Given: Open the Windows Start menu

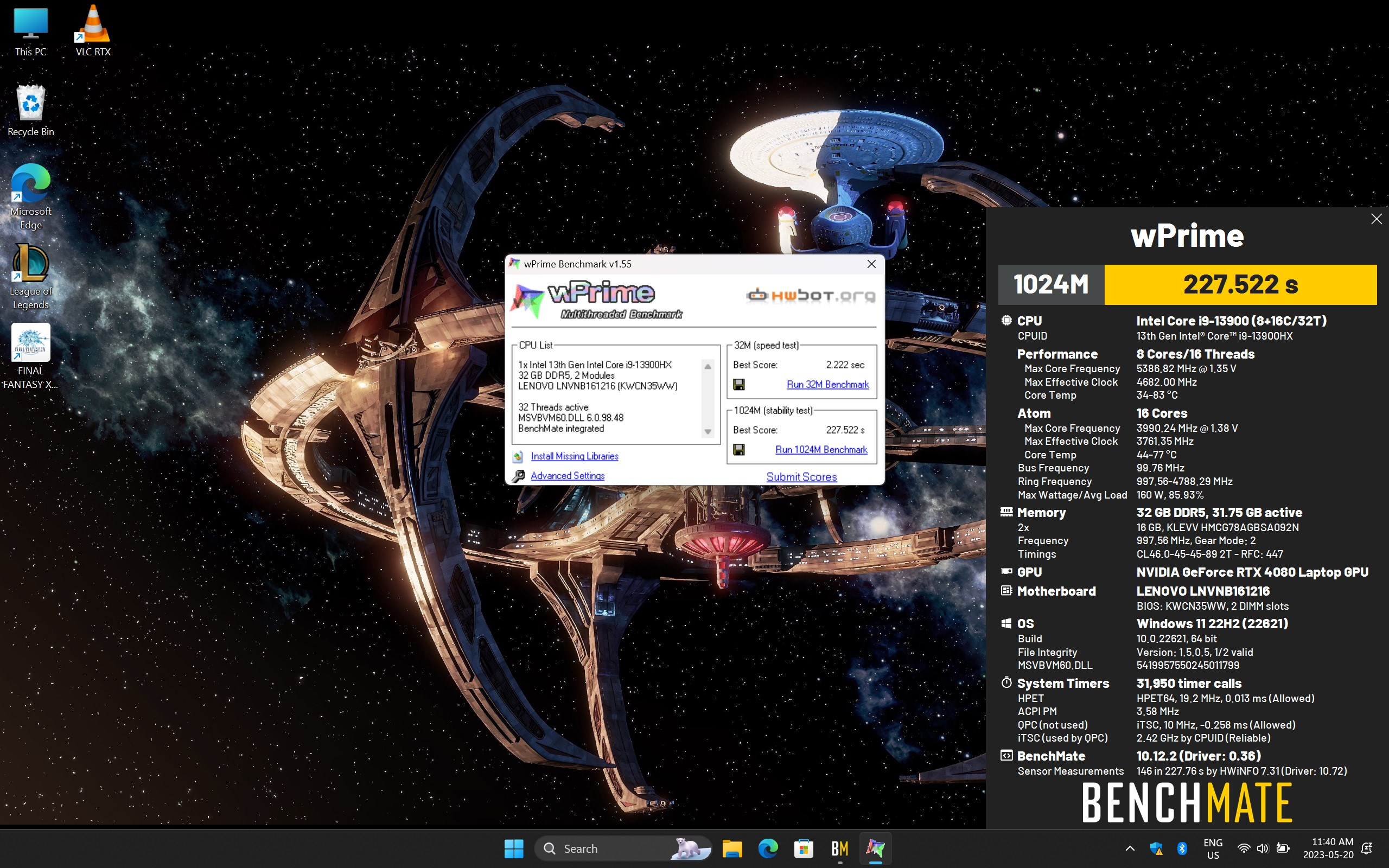Looking at the screenshot, I should click(x=514, y=848).
